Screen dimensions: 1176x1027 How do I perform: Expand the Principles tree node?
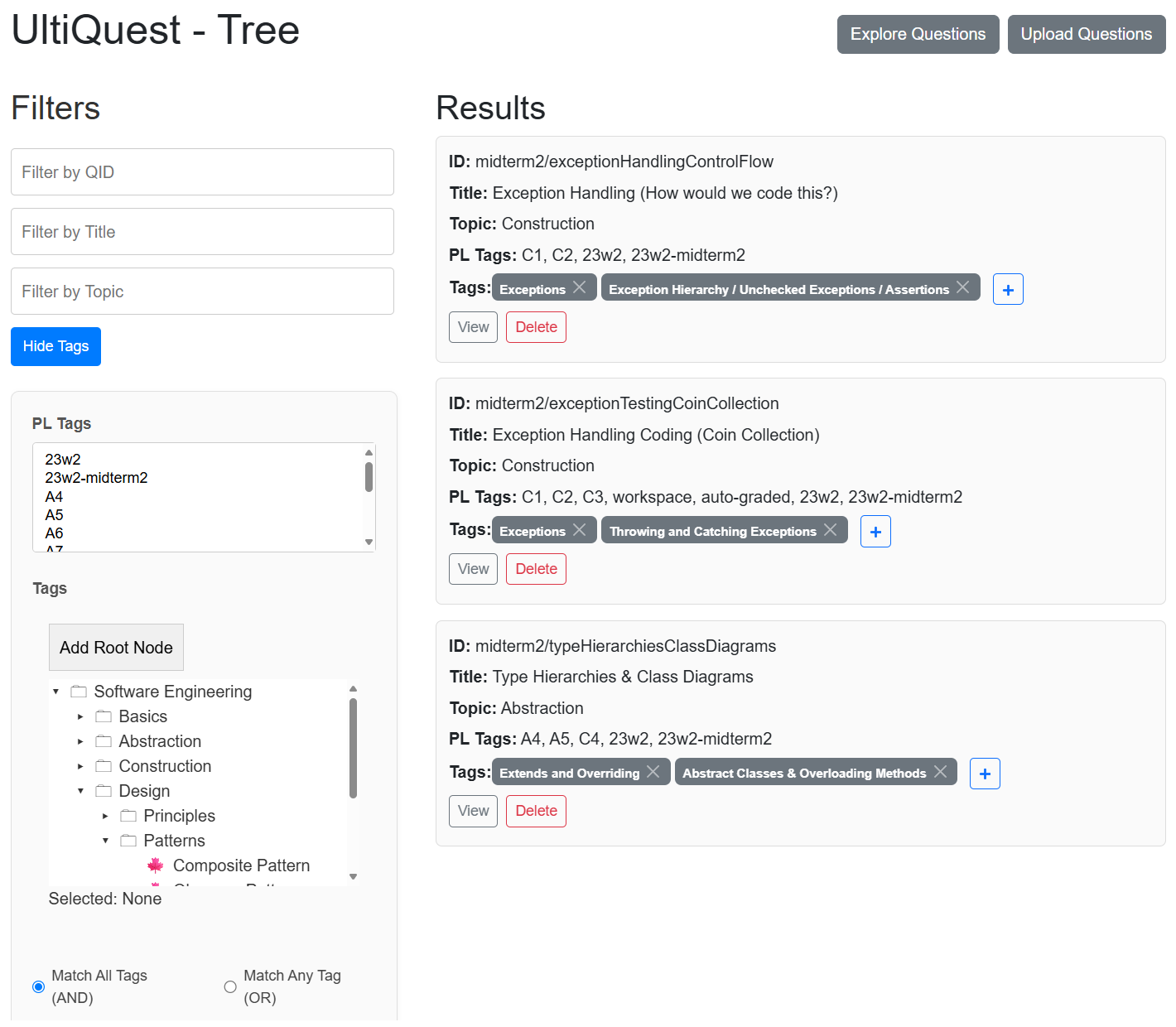pos(105,817)
